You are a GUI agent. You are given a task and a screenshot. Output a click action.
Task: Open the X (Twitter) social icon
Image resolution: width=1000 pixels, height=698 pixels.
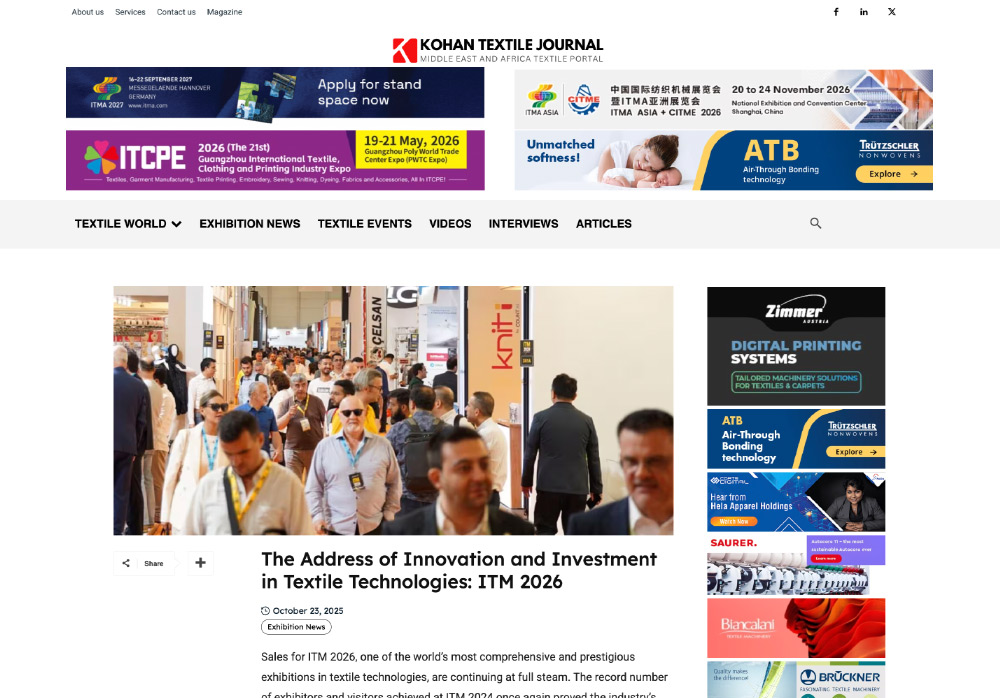tap(892, 12)
